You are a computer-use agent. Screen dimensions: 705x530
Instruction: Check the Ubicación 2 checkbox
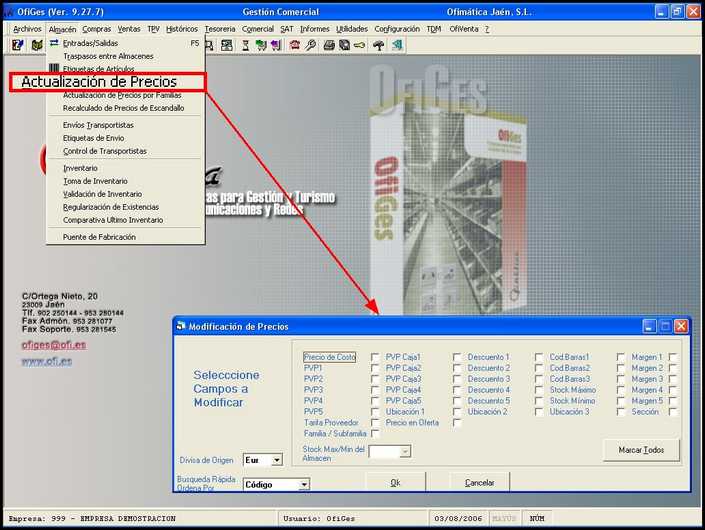point(539,412)
